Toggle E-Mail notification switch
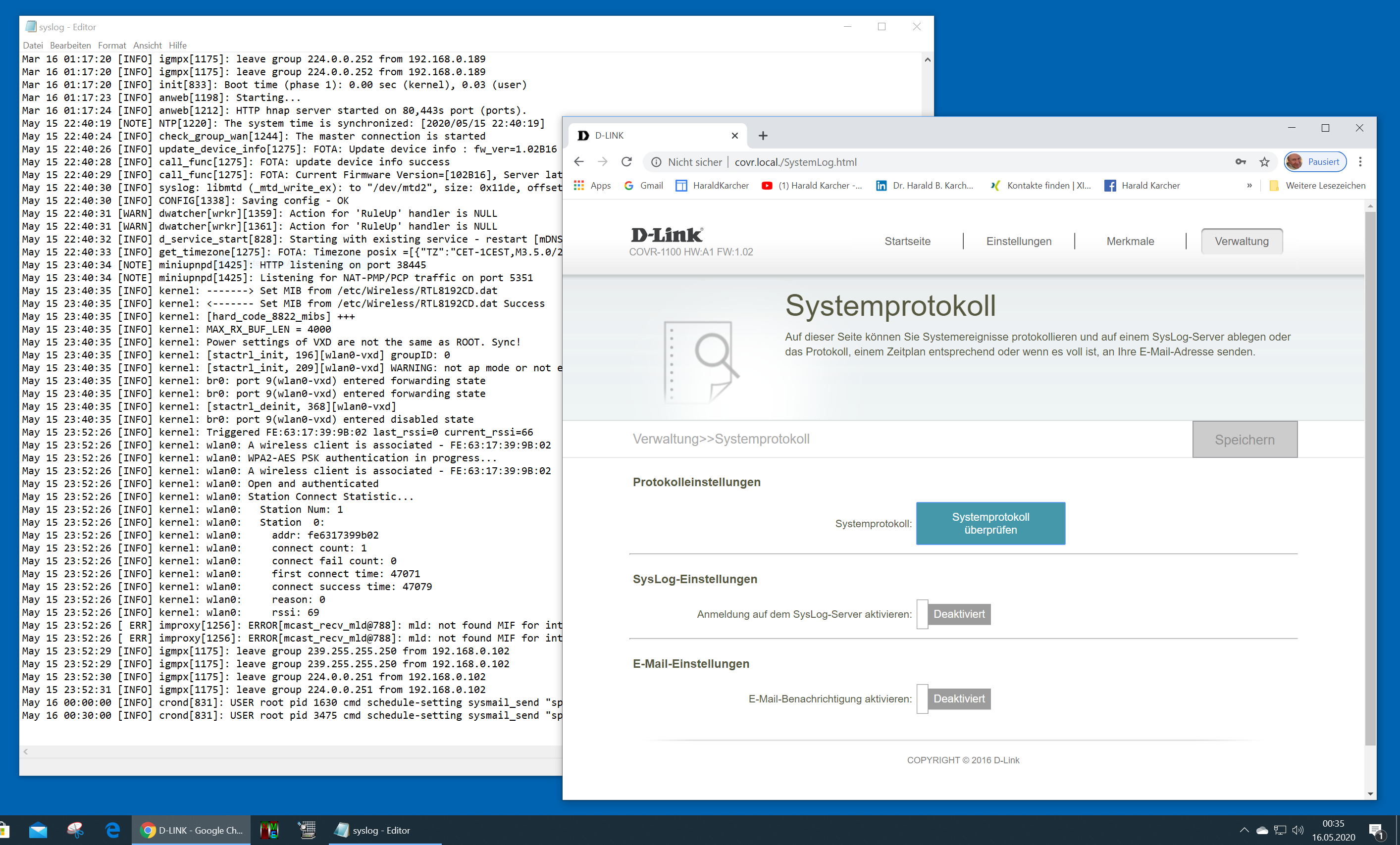Screen dimensions: 1400x845 click(954, 698)
